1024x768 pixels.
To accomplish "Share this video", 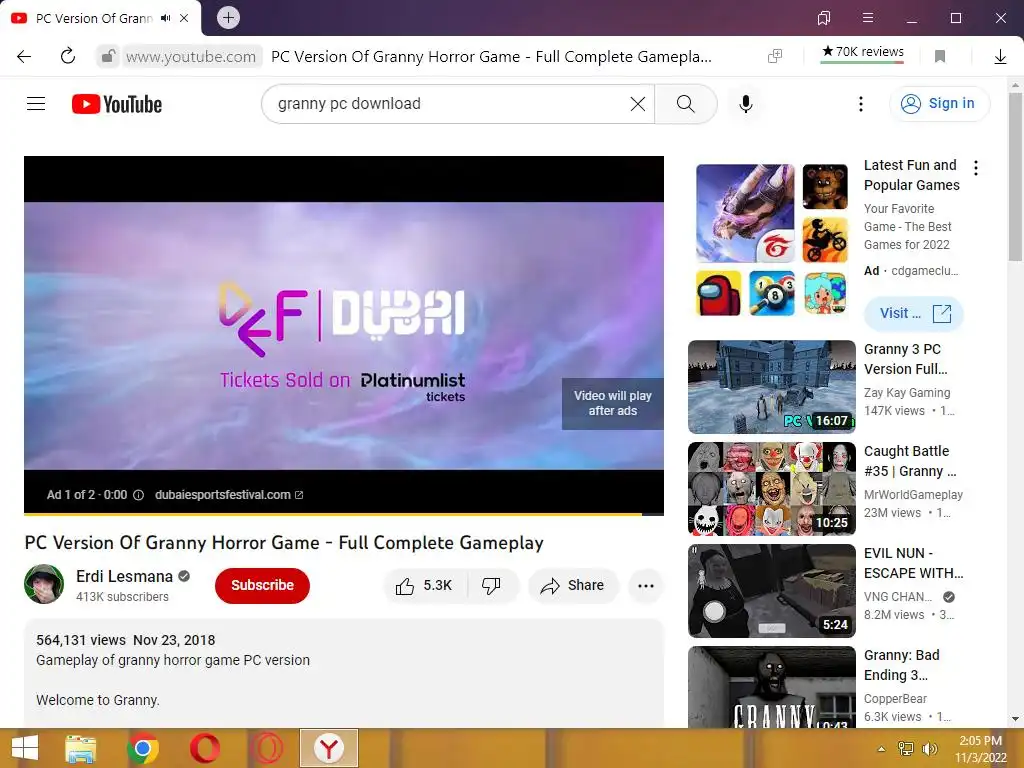I will tap(572, 586).
